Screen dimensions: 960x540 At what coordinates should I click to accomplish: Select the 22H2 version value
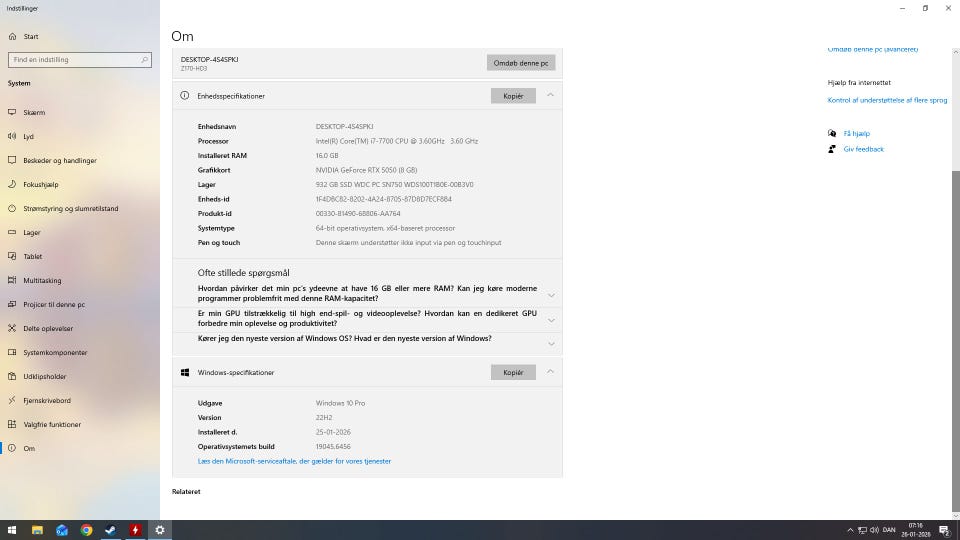[x=324, y=418]
